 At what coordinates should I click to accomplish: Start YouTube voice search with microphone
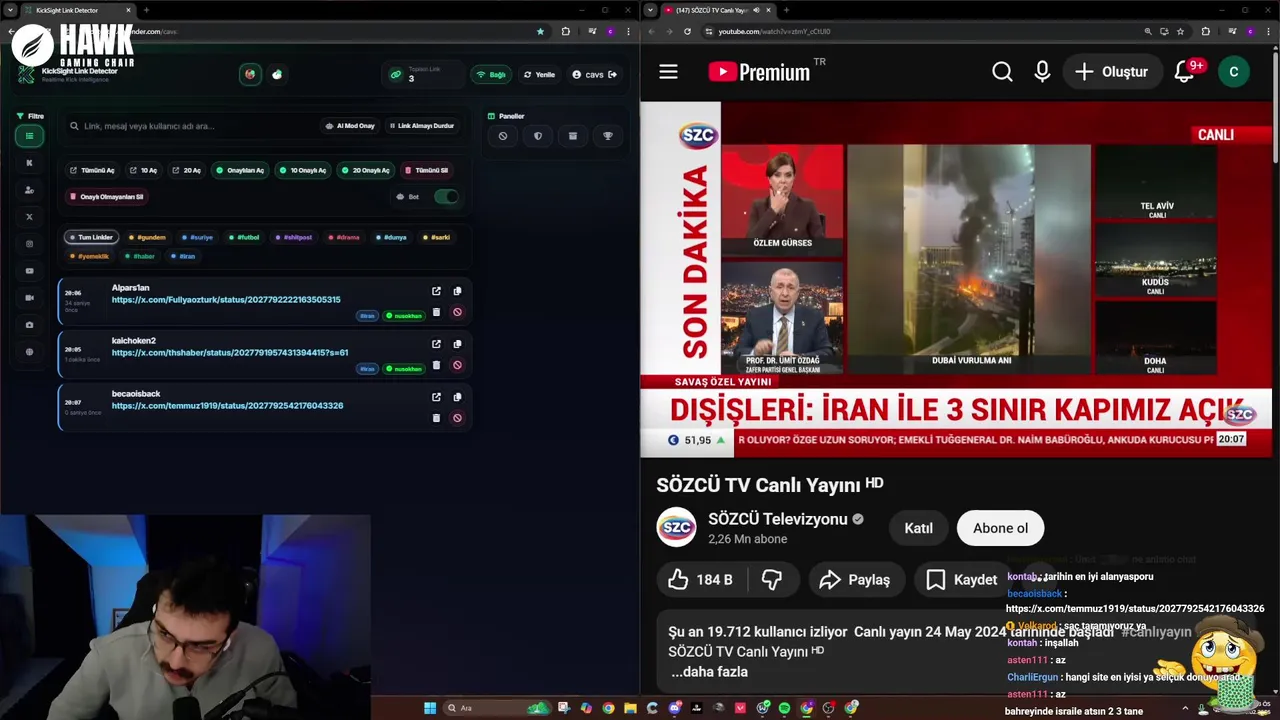click(1042, 72)
